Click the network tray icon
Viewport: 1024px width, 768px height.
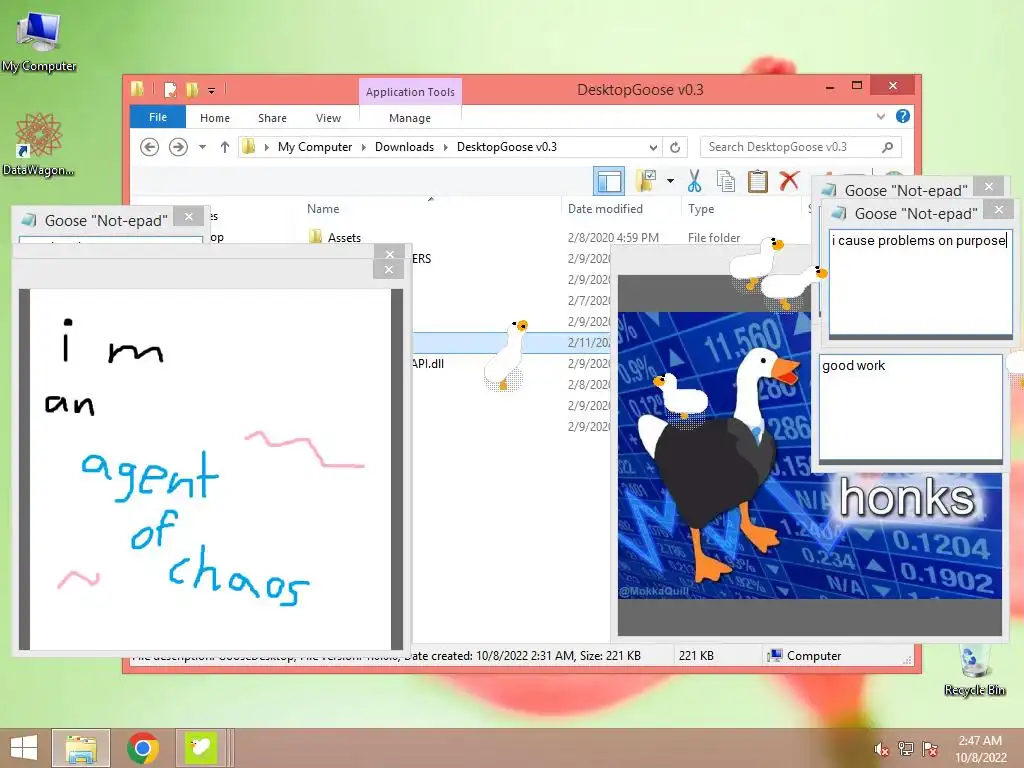click(906, 749)
